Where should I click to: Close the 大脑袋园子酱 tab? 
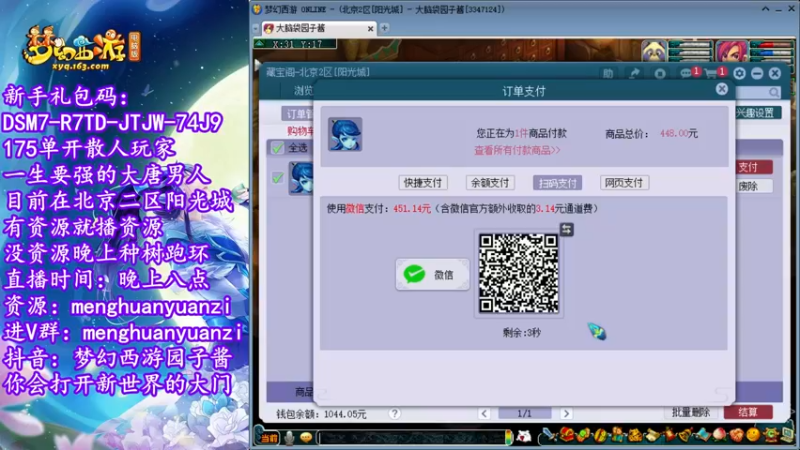click(x=370, y=29)
